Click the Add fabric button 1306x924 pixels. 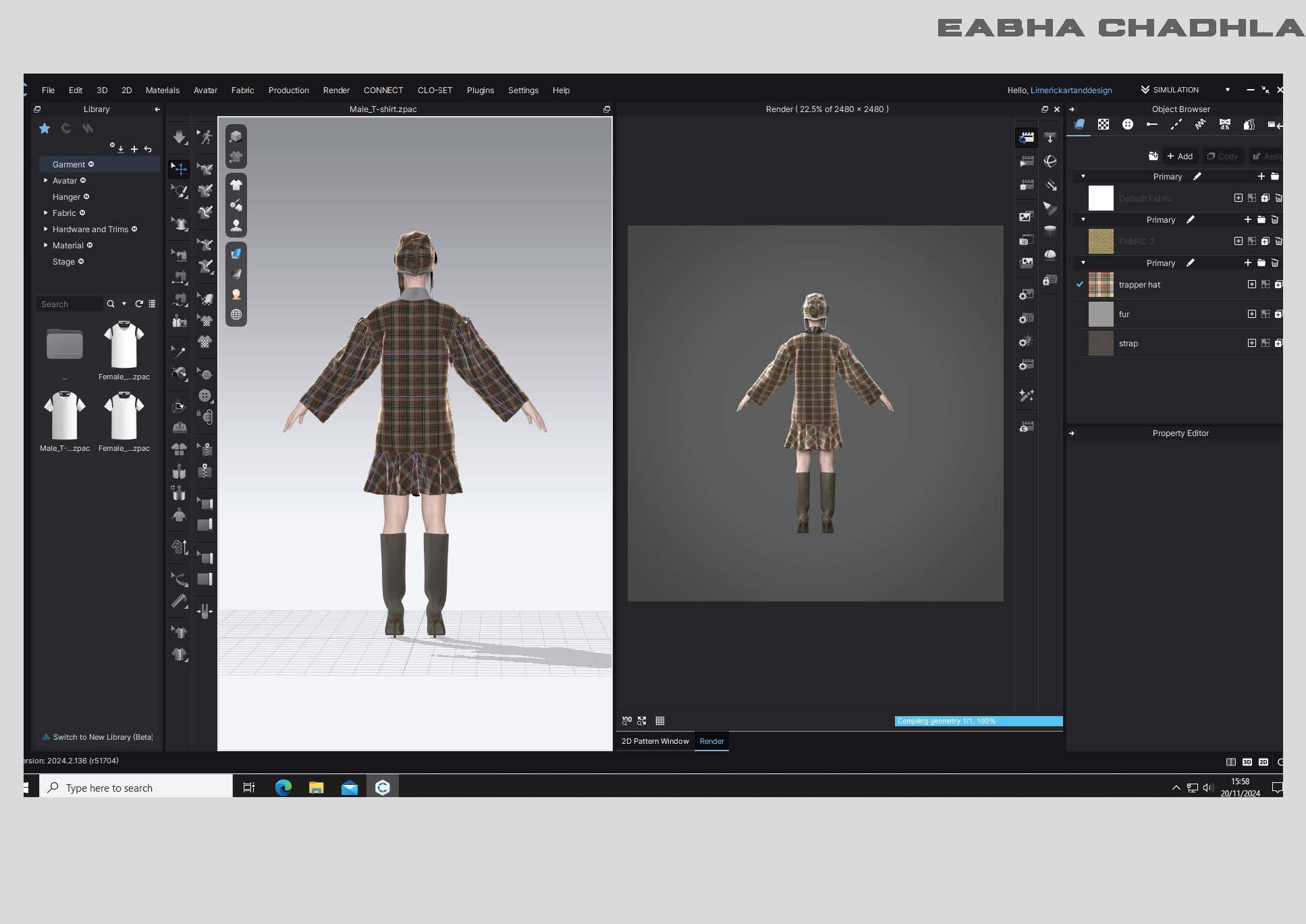[1180, 156]
